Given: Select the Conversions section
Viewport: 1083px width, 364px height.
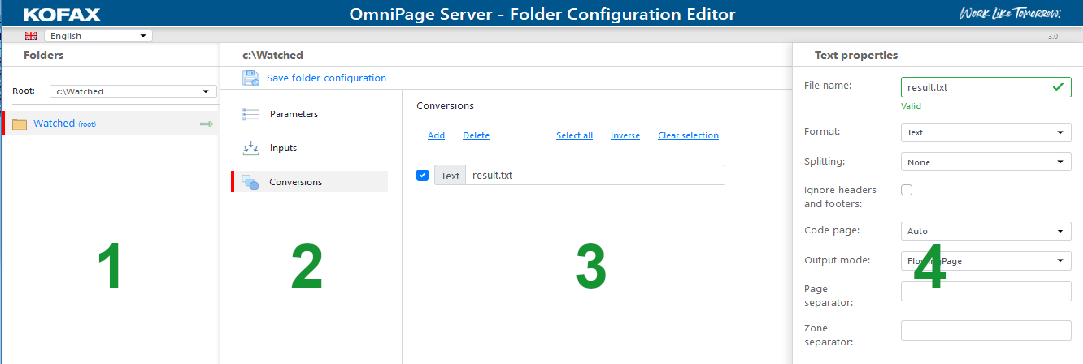Looking at the screenshot, I should (x=309, y=182).
